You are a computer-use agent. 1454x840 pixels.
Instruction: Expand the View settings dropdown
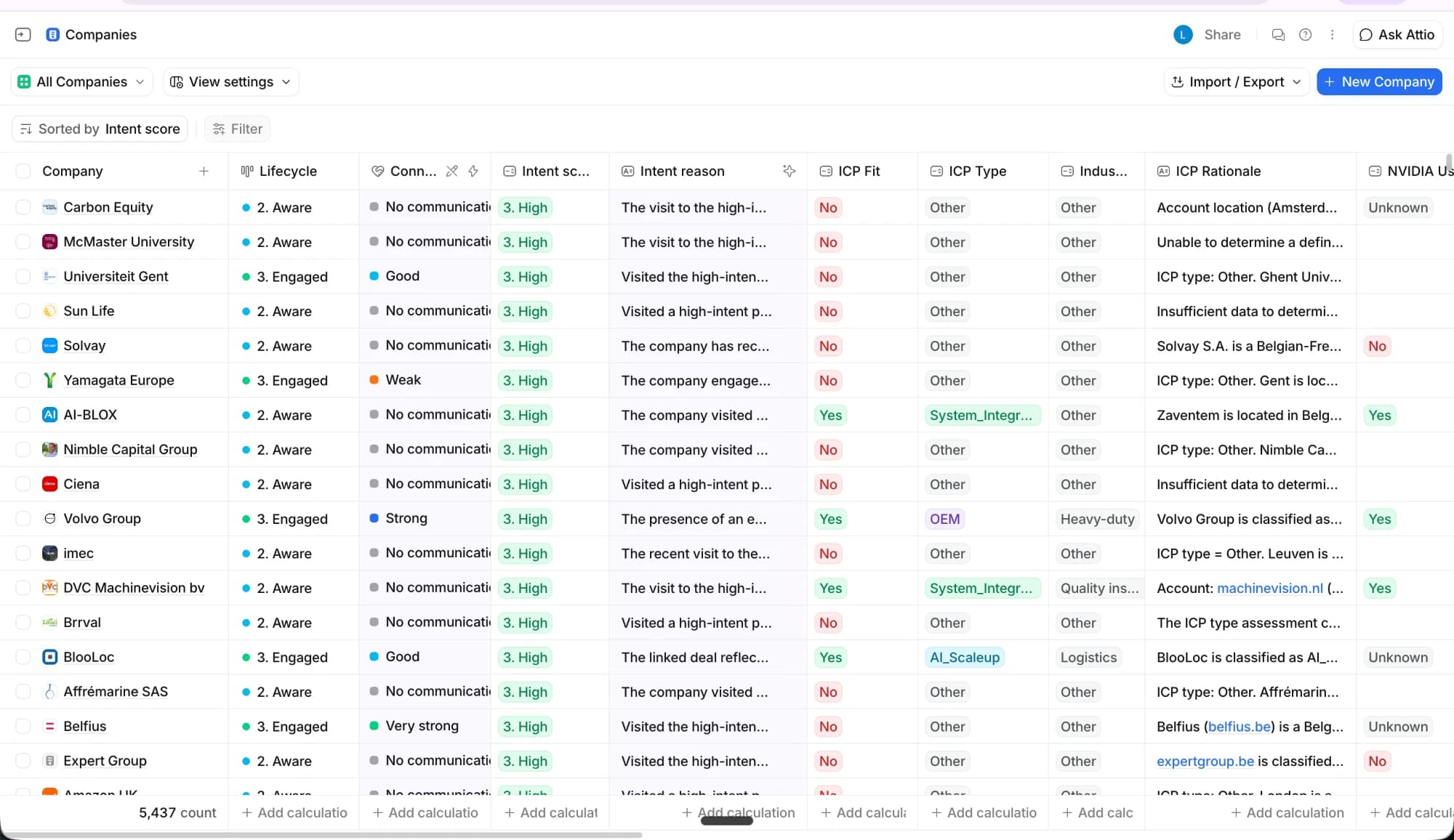tap(230, 81)
